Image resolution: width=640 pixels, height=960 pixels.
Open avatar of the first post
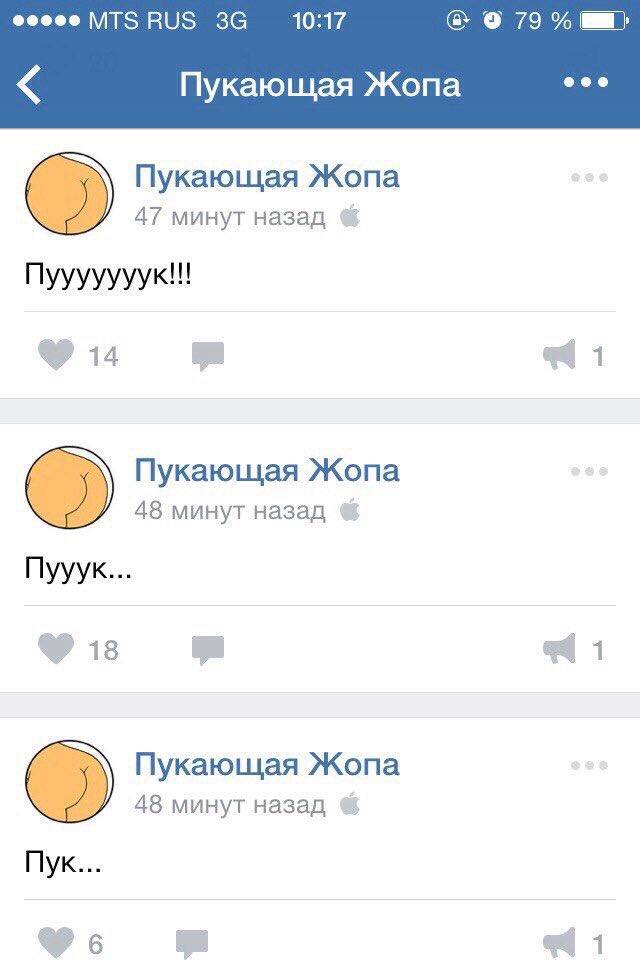(69, 193)
